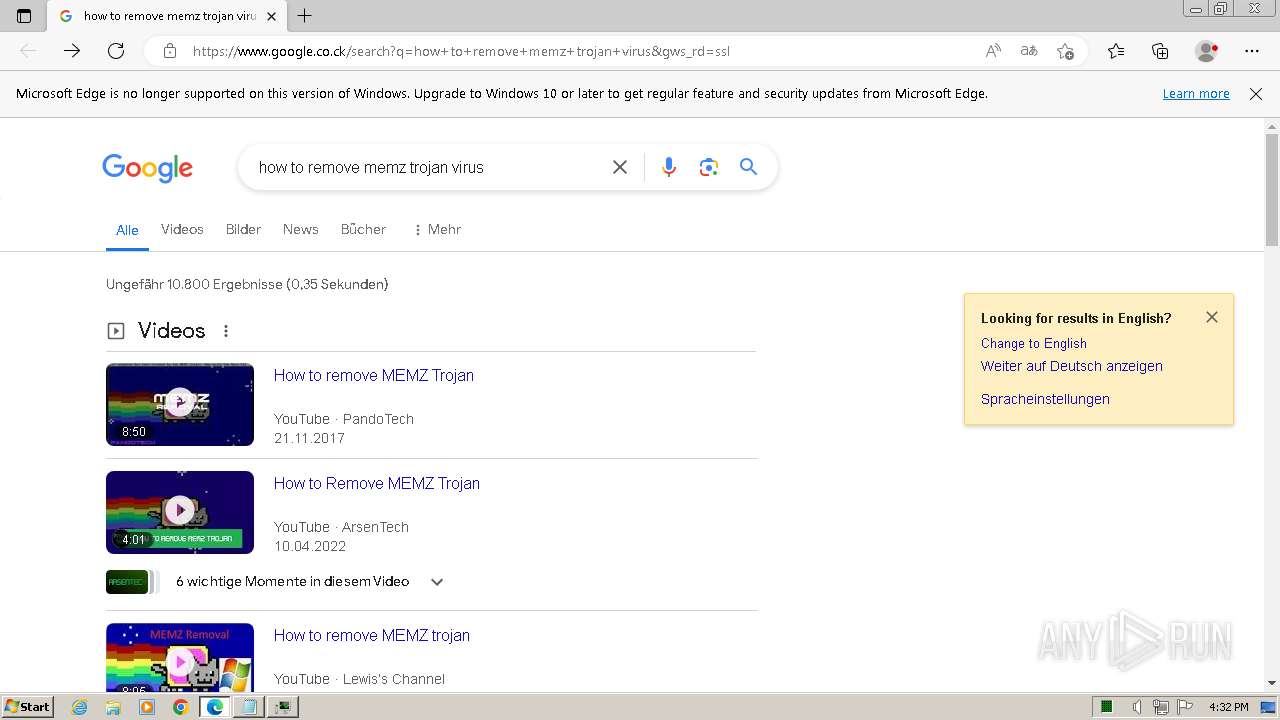
Task: Open Spracheinstellungen link
Action: [1045, 399]
